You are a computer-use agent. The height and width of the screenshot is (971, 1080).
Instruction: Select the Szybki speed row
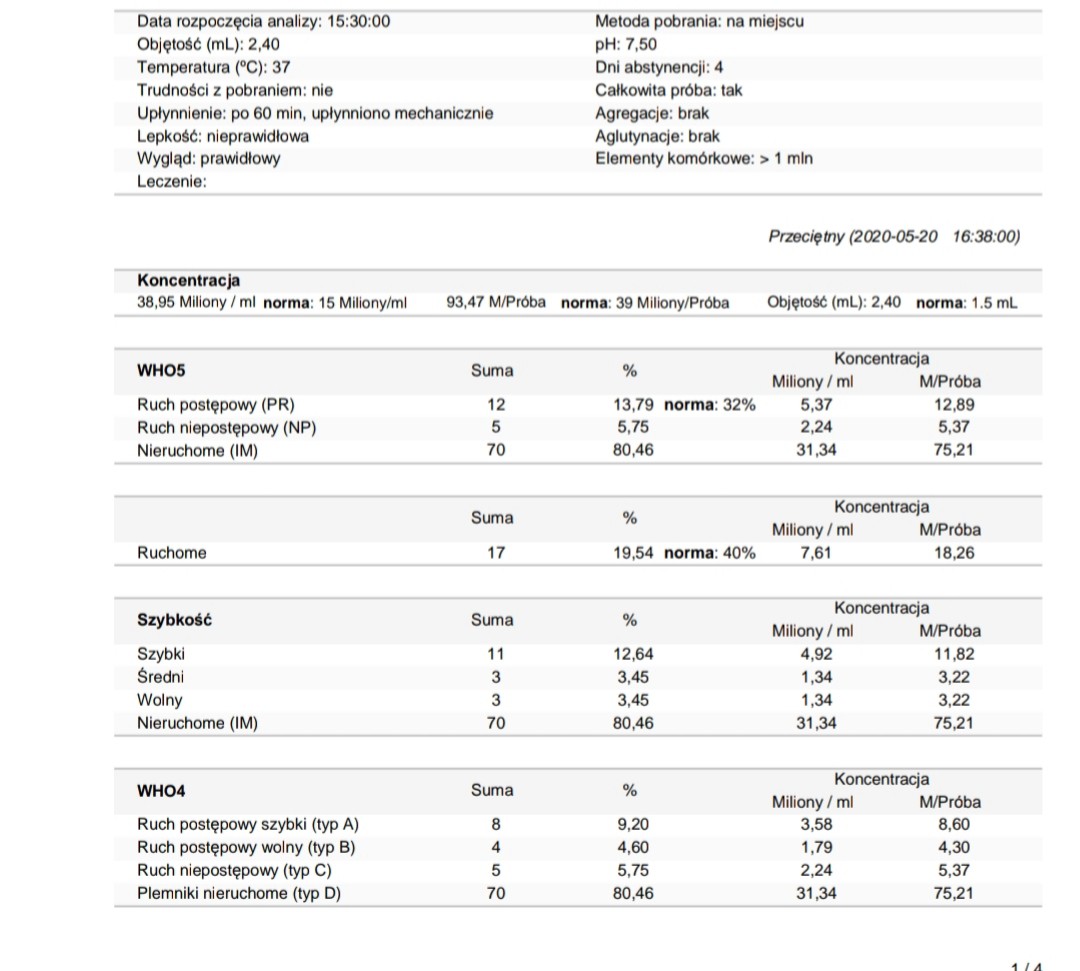(x=161, y=654)
